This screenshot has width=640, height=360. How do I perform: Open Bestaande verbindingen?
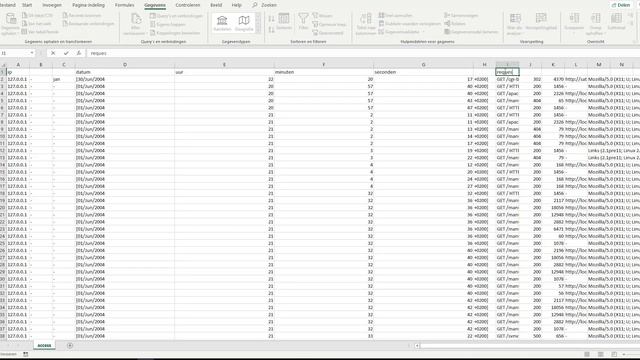pyautogui.click(x=89, y=24)
